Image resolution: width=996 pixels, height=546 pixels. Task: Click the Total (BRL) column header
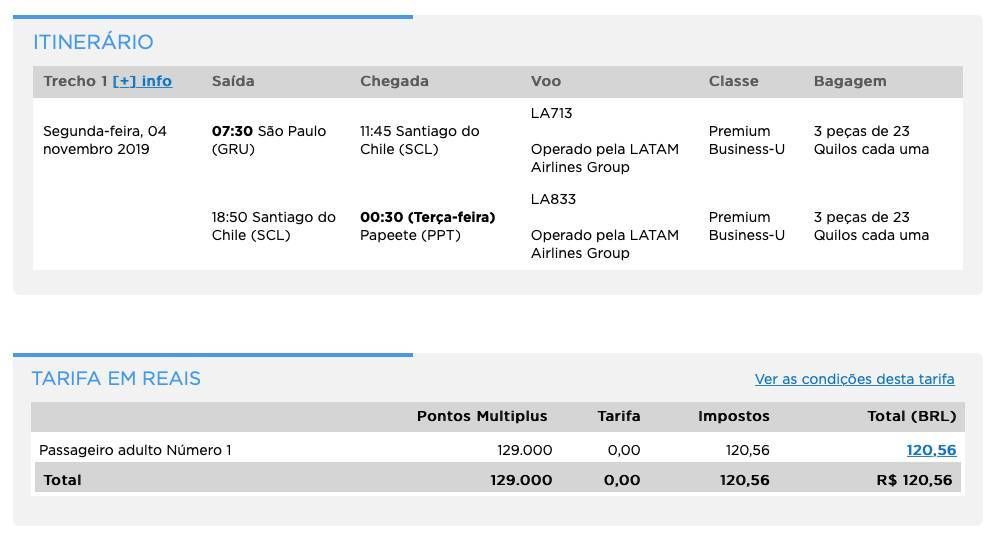[x=912, y=416]
